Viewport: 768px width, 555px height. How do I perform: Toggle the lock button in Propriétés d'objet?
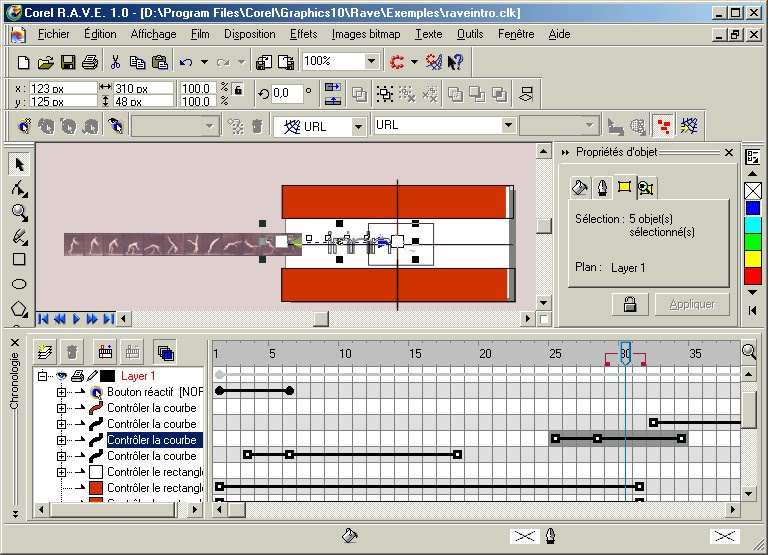pyautogui.click(x=630, y=304)
